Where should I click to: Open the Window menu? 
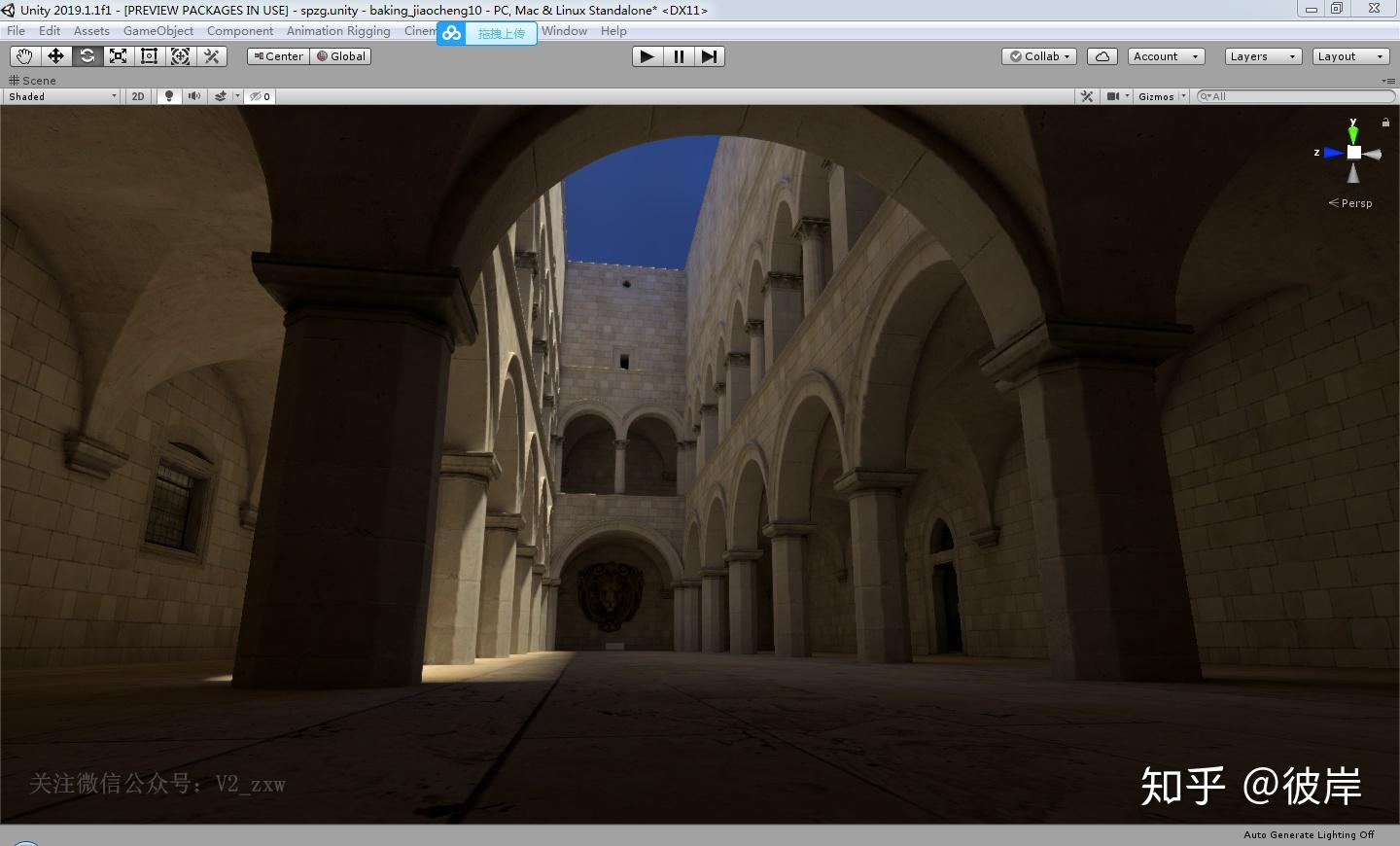pyautogui.click(x=564, y=31)
